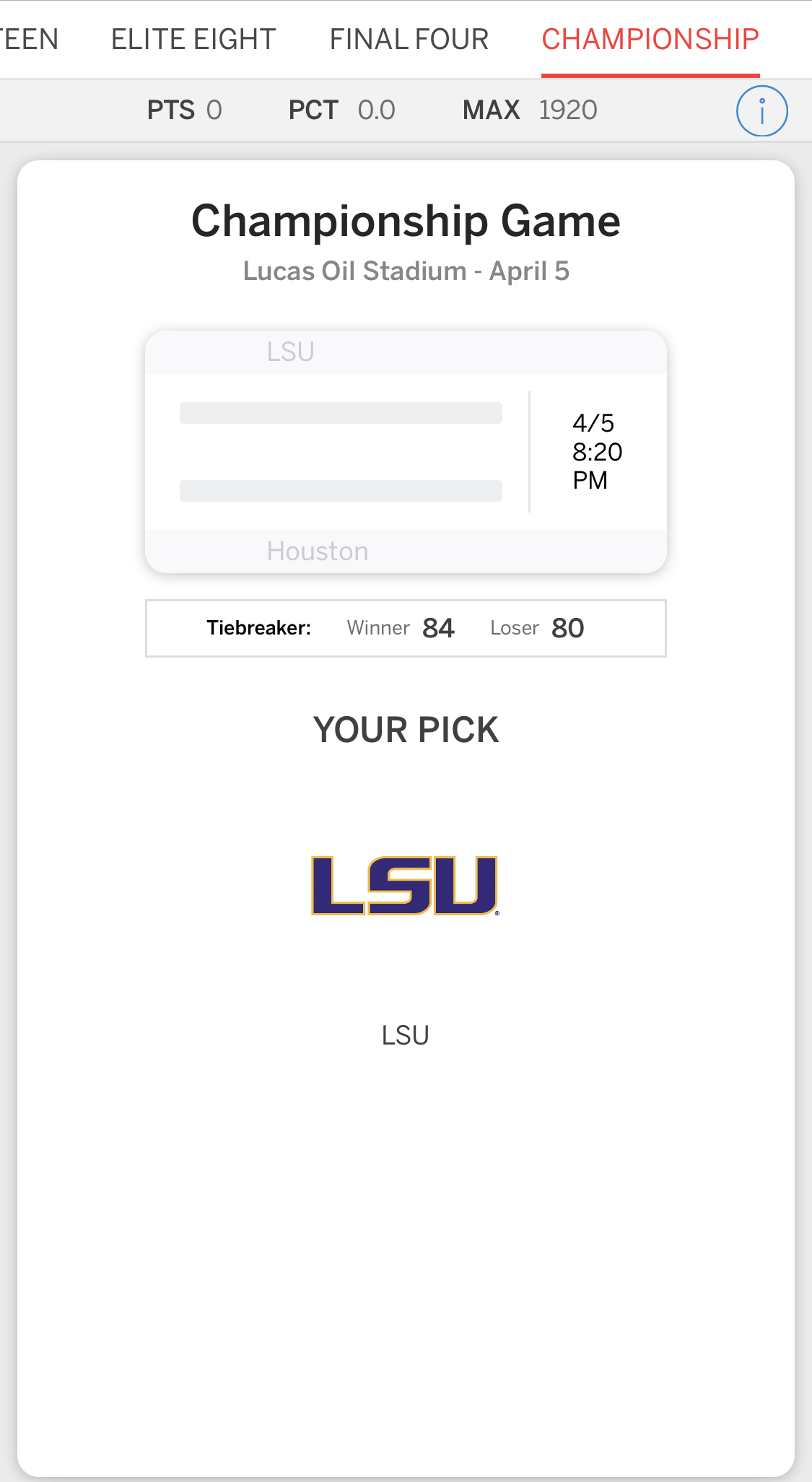The image size is (812, 1482).
Task: Click the bottom gray placeholder bar
Action: point(341,491)
